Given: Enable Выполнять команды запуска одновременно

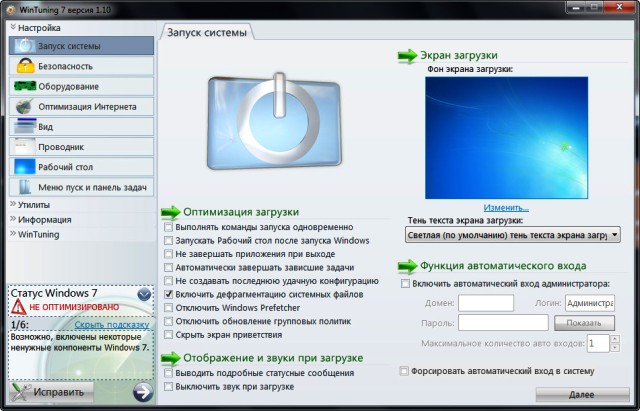Looking at the screenshot, I should (x=169, y=227).
